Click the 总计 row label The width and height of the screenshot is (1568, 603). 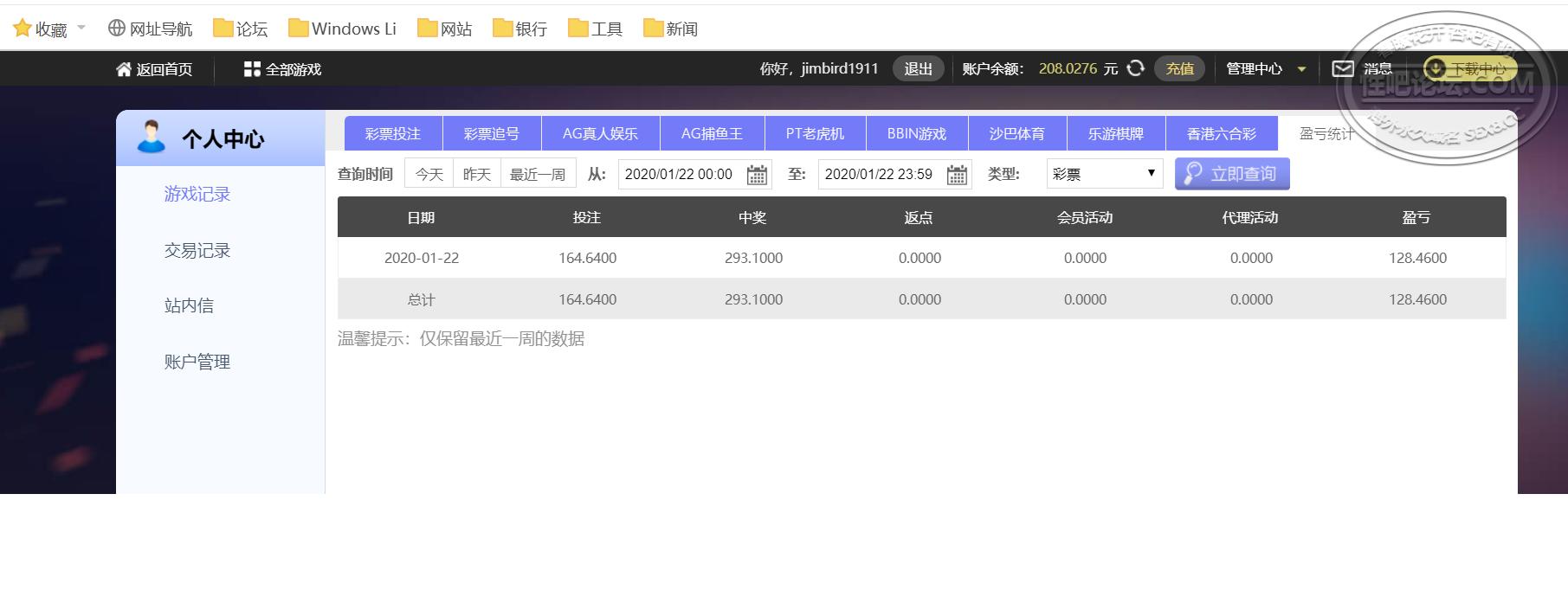(421, 299)
